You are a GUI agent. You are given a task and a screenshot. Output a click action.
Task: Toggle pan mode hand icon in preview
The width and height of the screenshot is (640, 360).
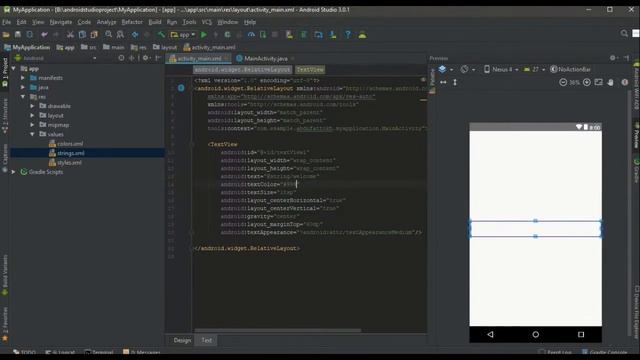(610, 82)
